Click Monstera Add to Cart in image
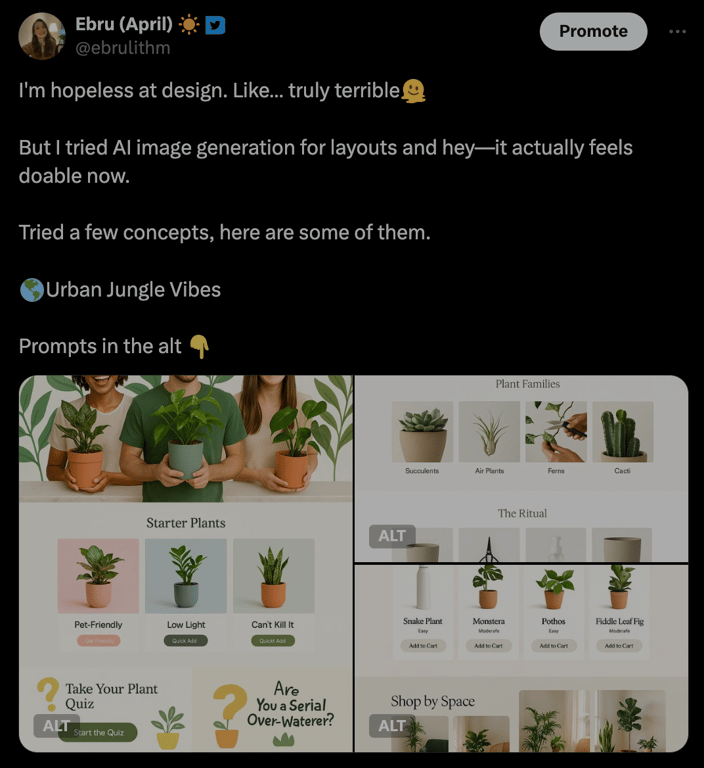This screenshot has height=768, width=704. point(488,645)
